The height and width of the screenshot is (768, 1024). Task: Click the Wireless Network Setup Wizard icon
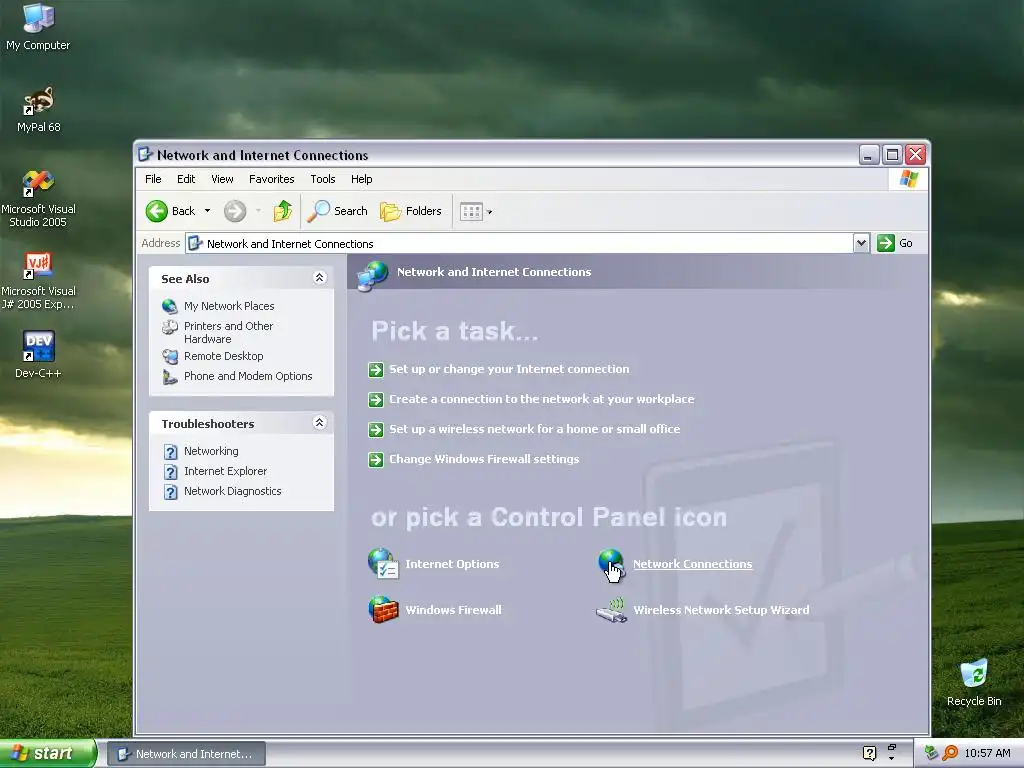point(612,610)
